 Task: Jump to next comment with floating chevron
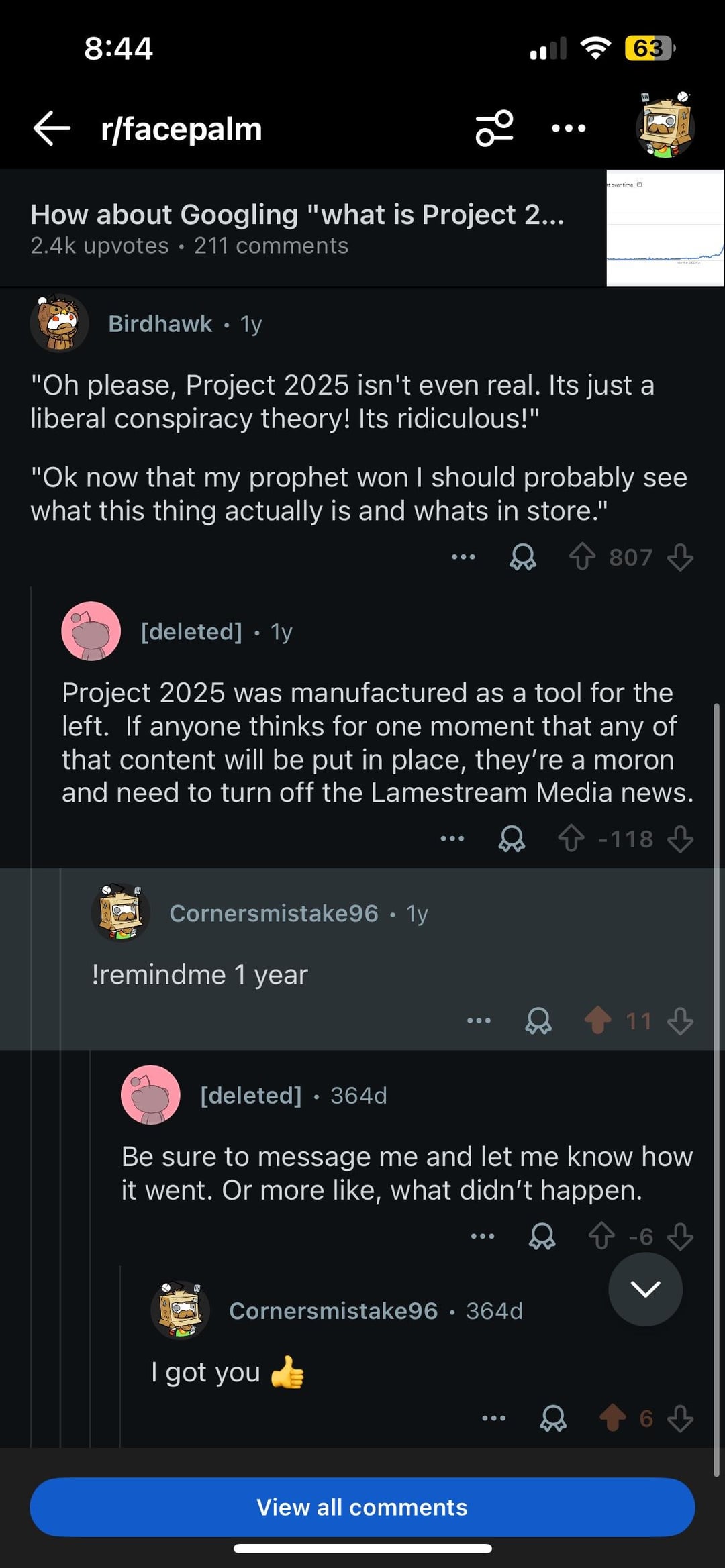click(645, 1289)
